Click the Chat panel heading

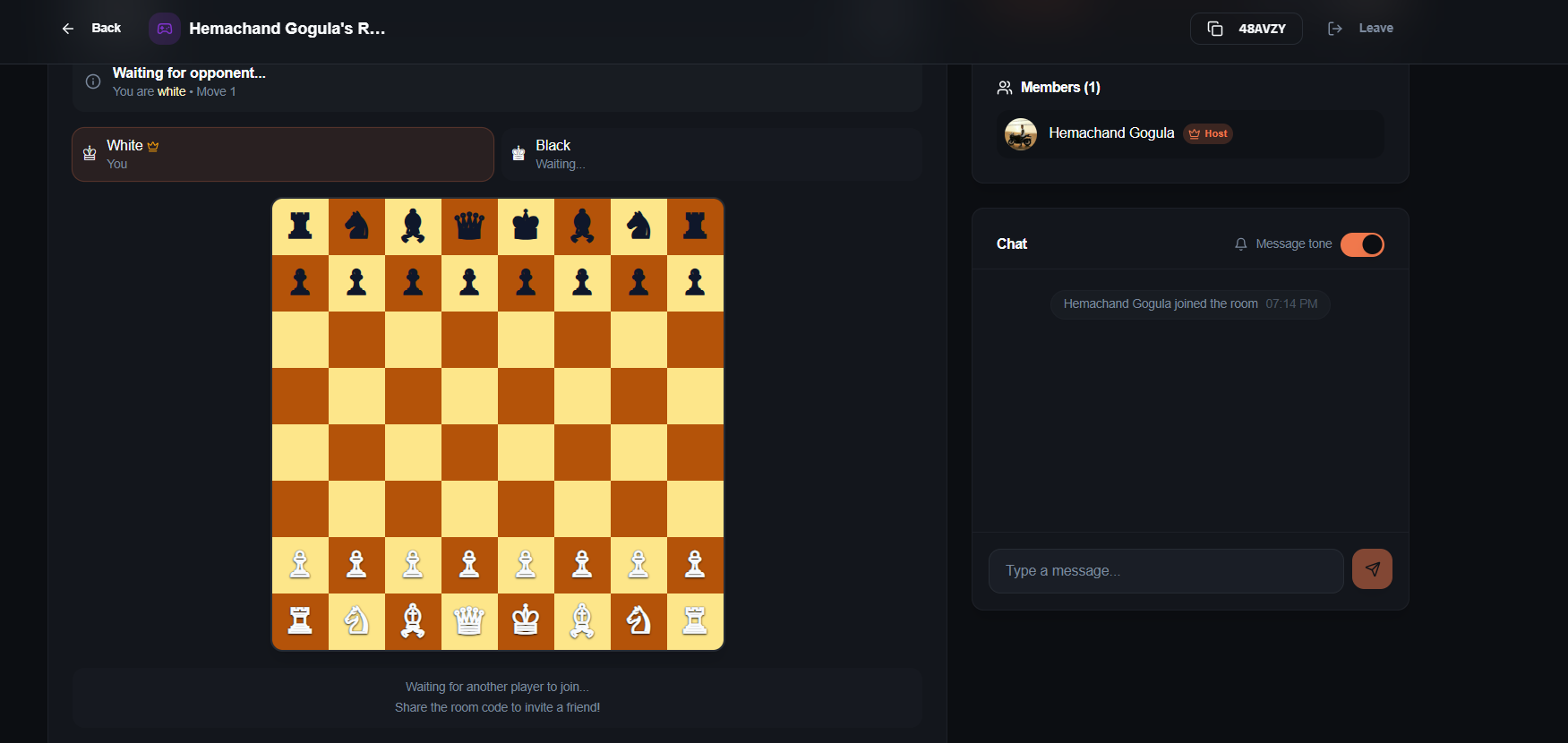tap(1012, 244)
